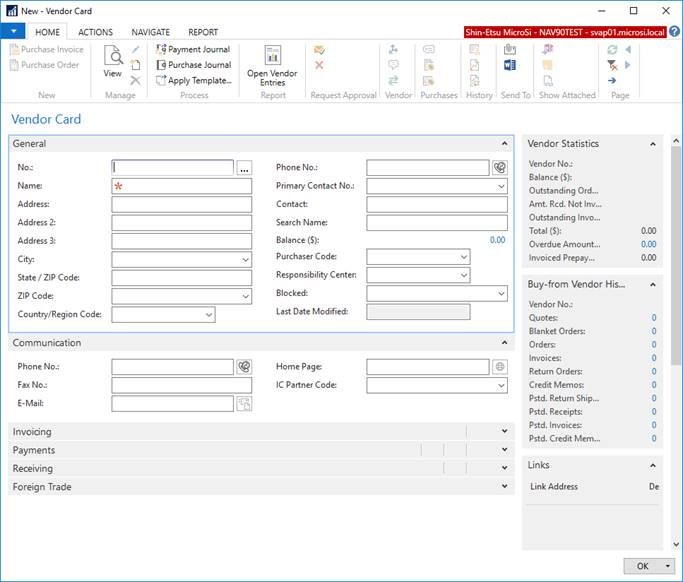Expand the Foreign Trade section
The image size is (683, 582).
[504, 486]
